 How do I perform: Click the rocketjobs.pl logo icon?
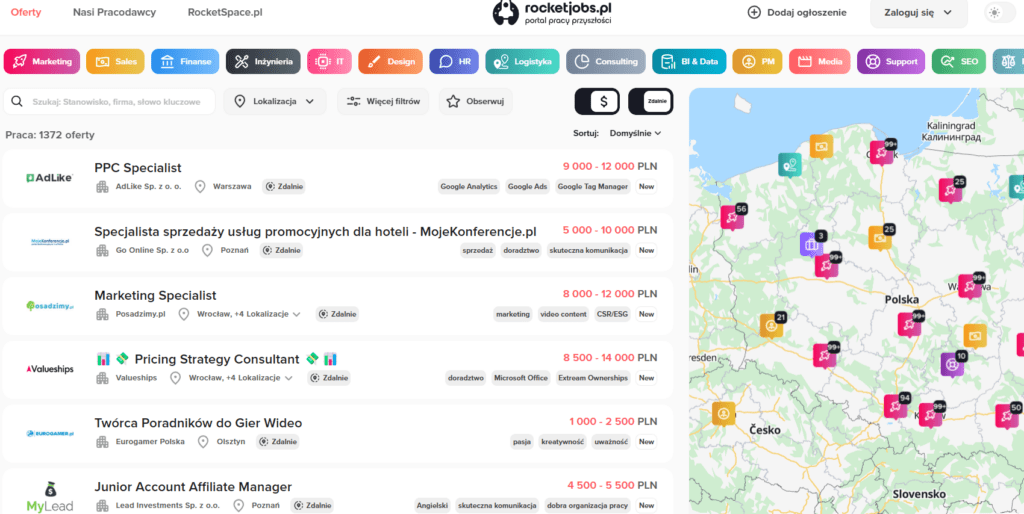[x=506, y=12]
